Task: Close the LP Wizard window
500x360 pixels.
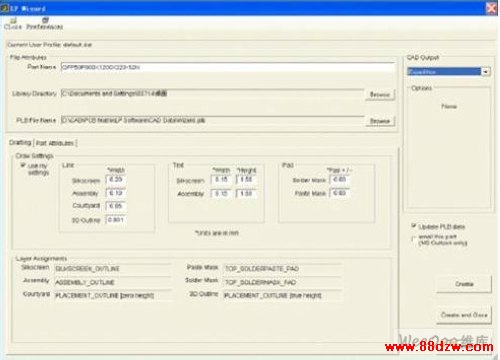Action: point(492,8)
